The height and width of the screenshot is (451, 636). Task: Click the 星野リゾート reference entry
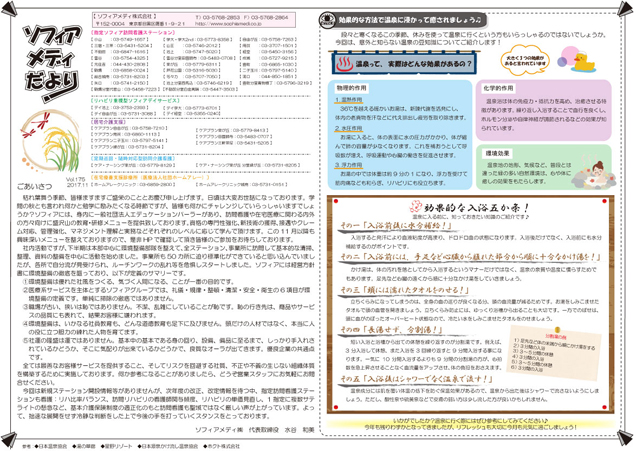pyautogui.click(x=116, y=446)
